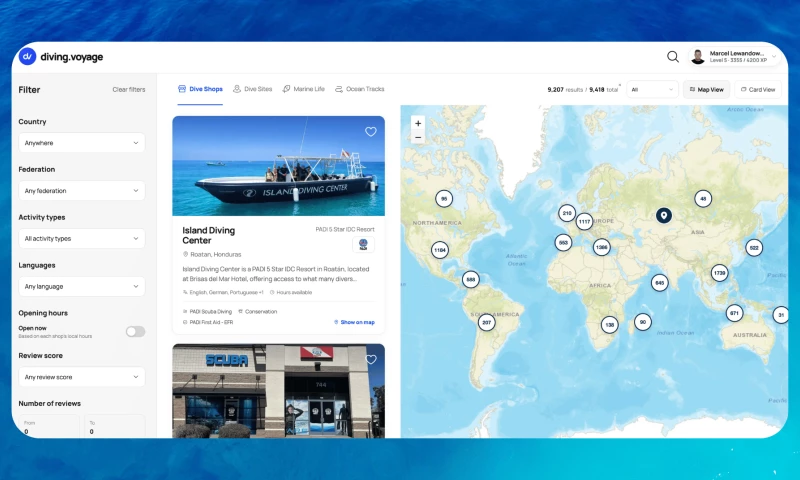Viewport: 800px width, 480px height.
Task: Click map cluster marker 1386
Action: click(602, 247)
